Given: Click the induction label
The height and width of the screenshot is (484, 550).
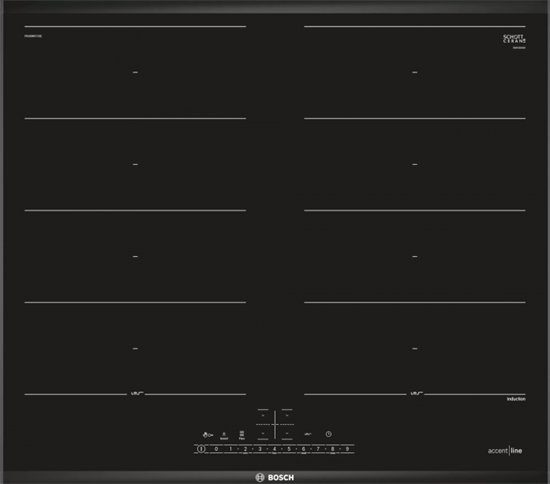Looking at the screenshot, I should tap(516, 399).
